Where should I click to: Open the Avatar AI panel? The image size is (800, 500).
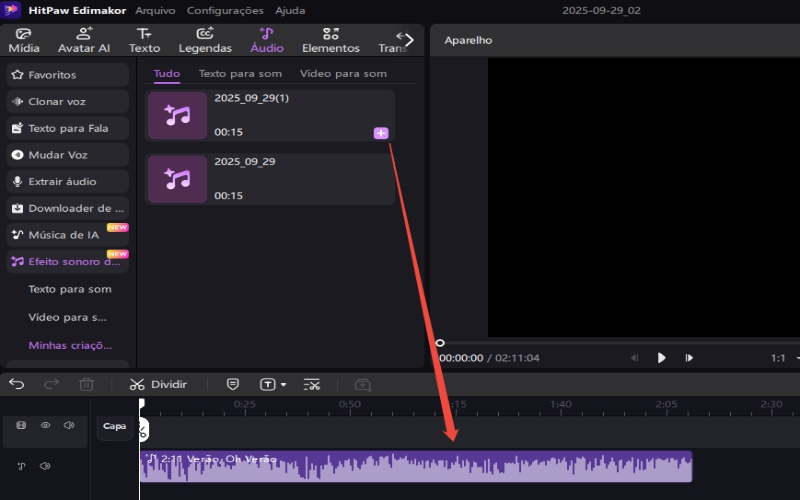tap(84, 40)
